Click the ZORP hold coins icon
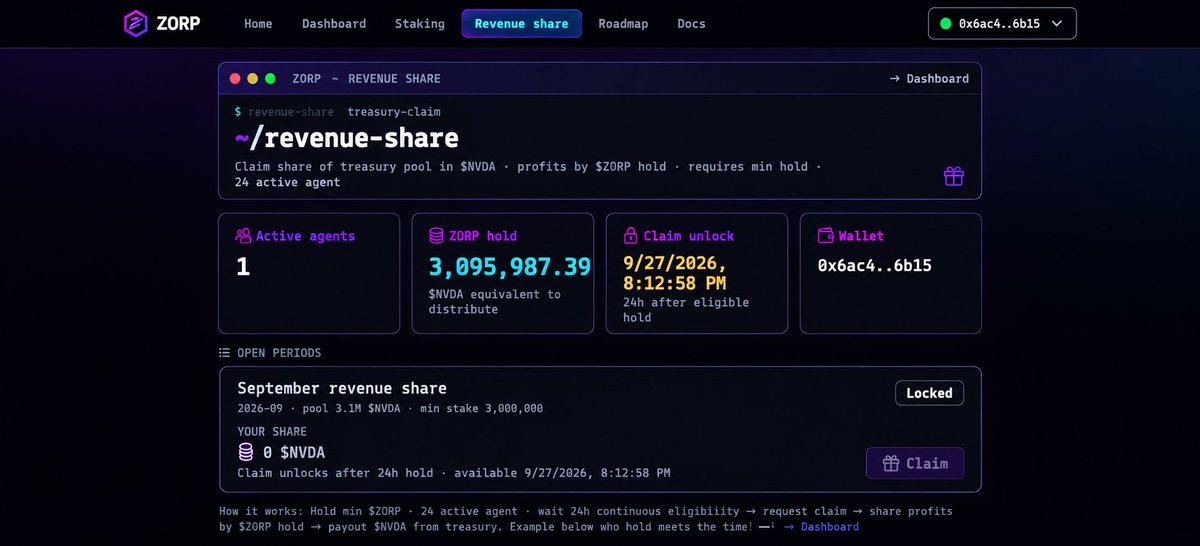Image resolution: width=1200 pixels, height=546 pixels. coord(436,236)
